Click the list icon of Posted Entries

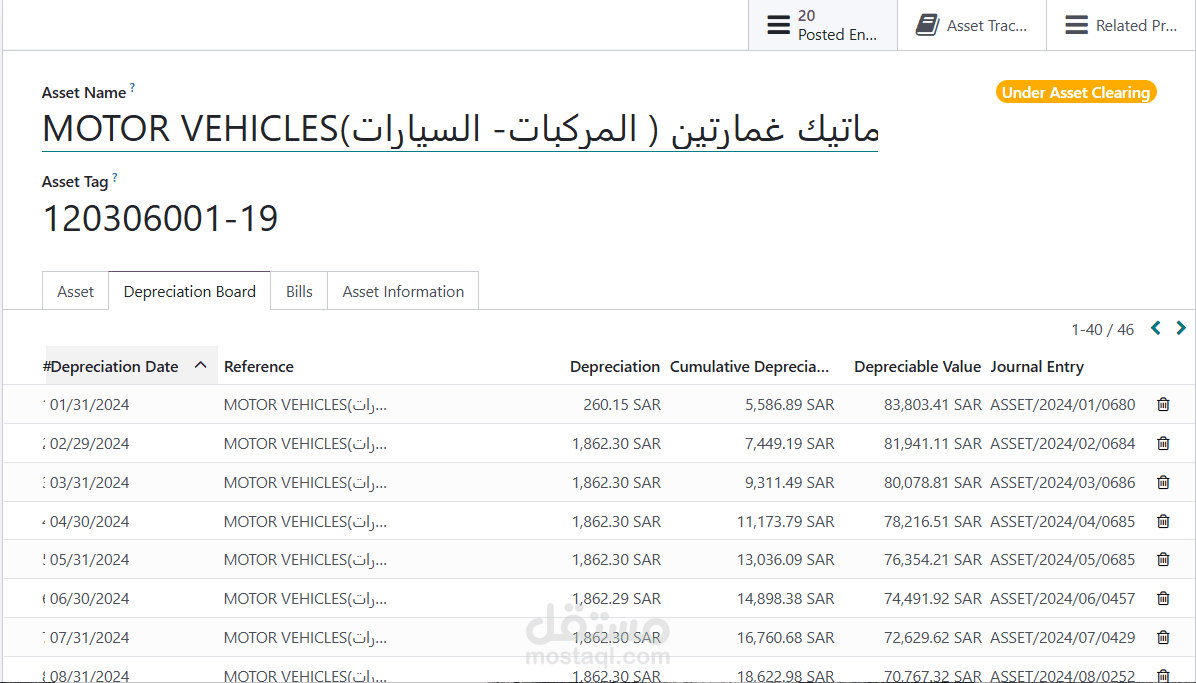coord(778,25)
